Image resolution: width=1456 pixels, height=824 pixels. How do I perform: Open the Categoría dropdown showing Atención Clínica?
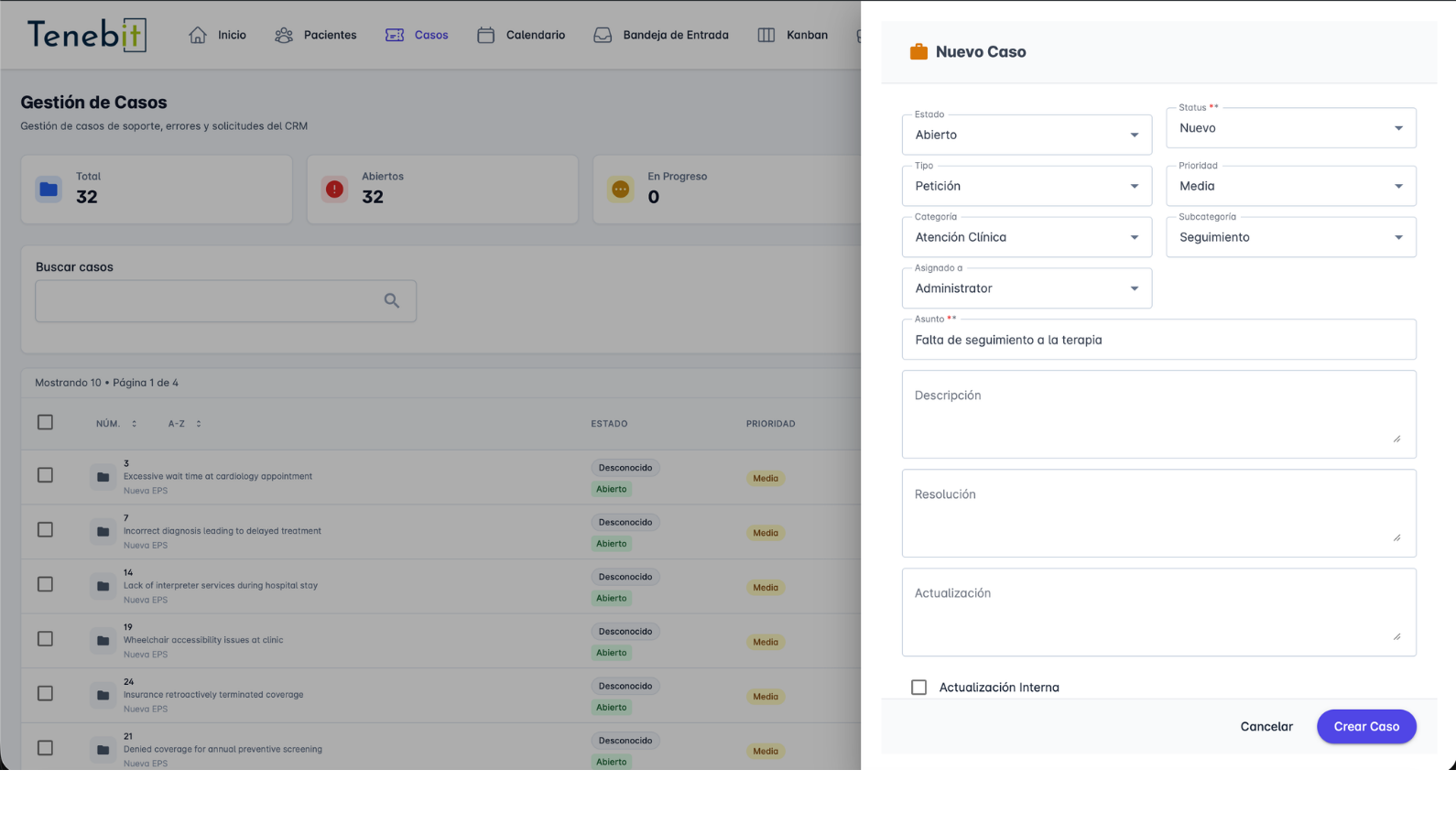(1027, 237)
